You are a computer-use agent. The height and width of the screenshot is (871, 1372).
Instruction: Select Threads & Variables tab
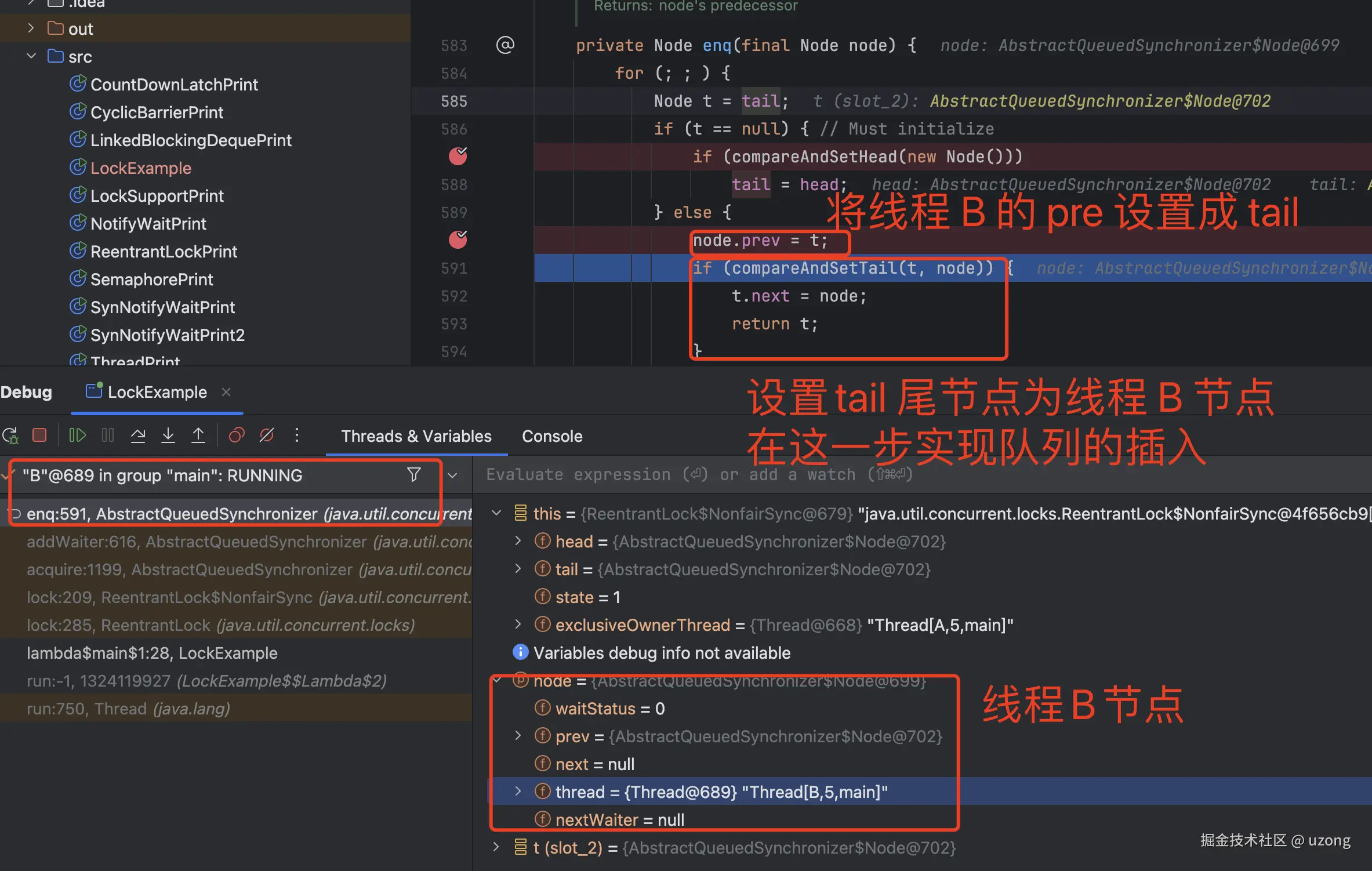click(x=416, y=436)
